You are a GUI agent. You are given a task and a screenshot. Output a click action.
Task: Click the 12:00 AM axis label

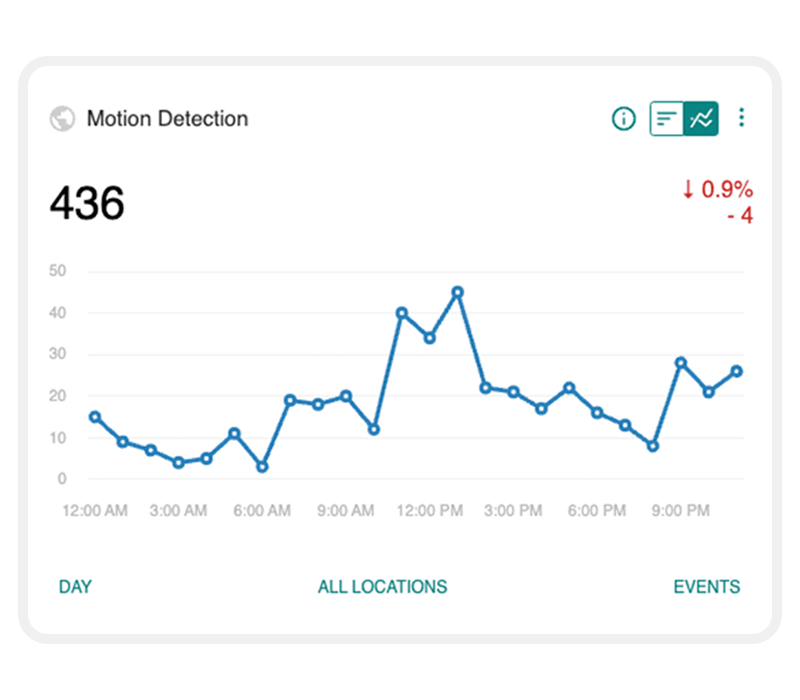pyautogui.click(x=95, y=510)
